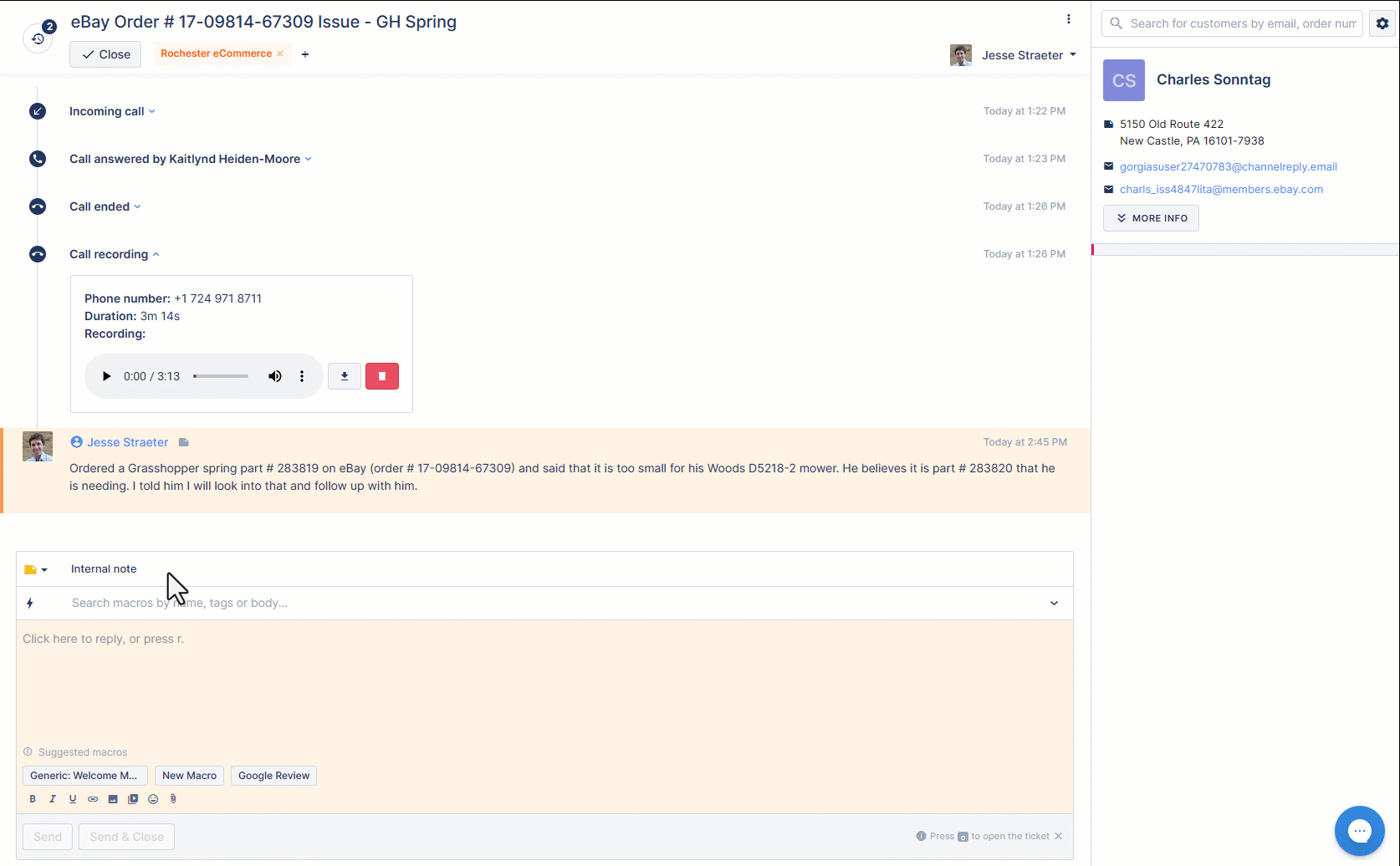Open the Jesse Straeter assignee dropdown
Viewport: 1400px width, 866px height.
click(x=1014, y=55)
